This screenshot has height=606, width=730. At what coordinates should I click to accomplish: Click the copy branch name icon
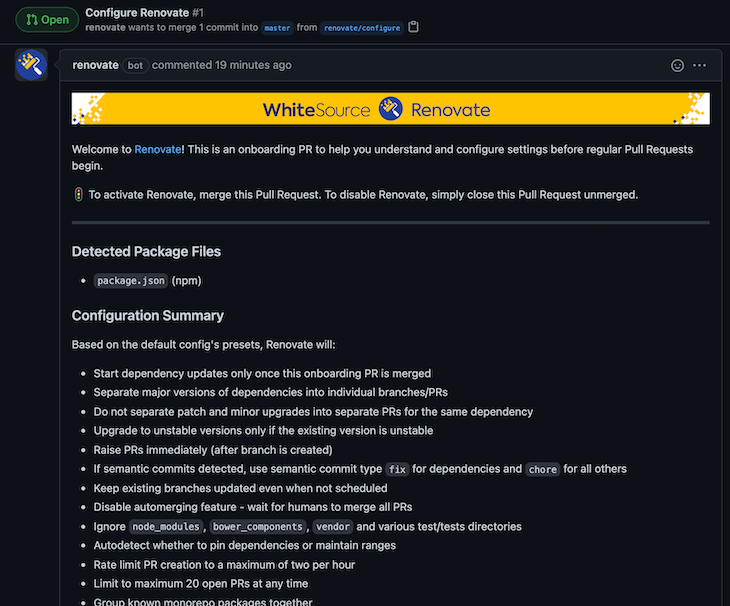pos(414,28)
